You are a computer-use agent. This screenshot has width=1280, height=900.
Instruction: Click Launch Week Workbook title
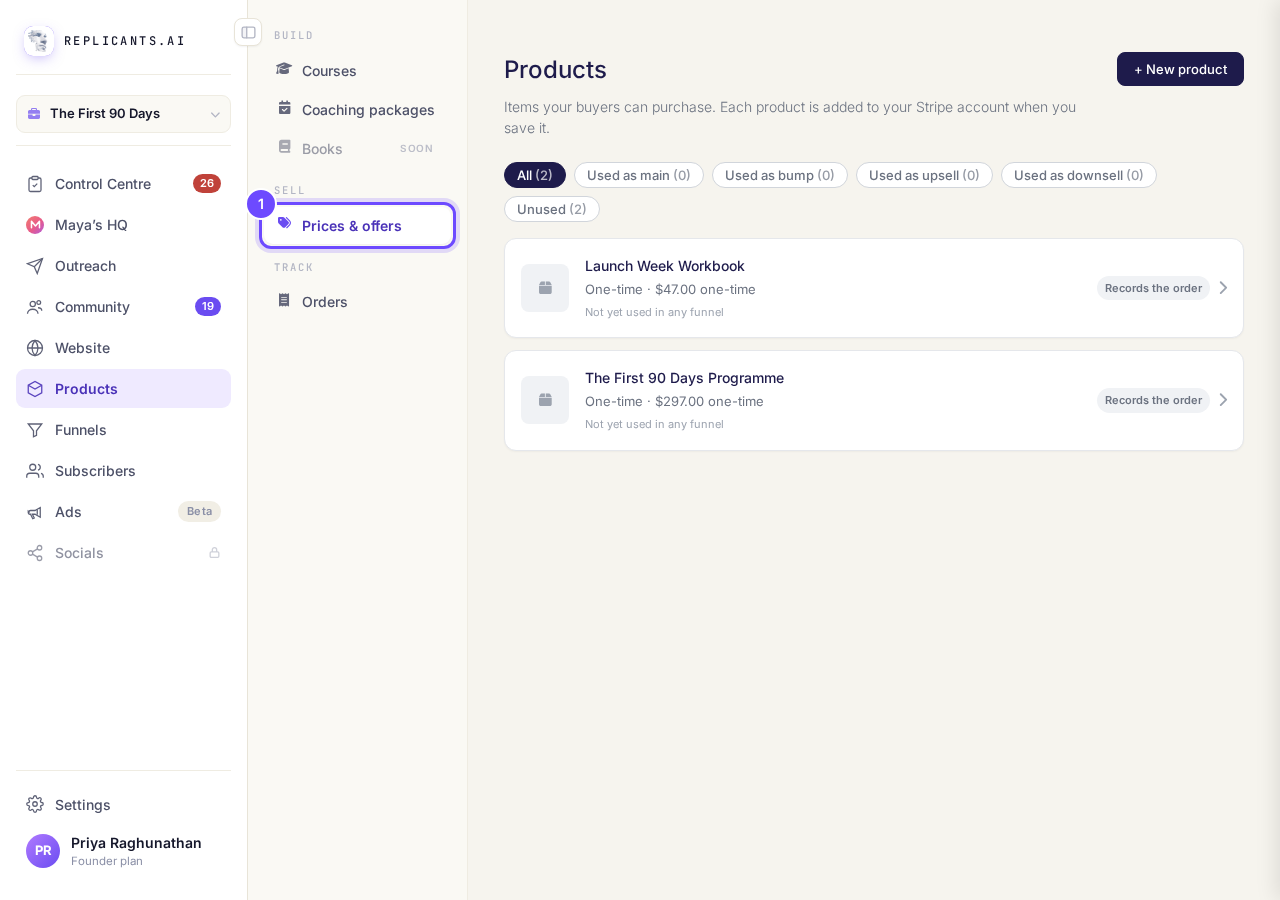[x=665, y=266]
